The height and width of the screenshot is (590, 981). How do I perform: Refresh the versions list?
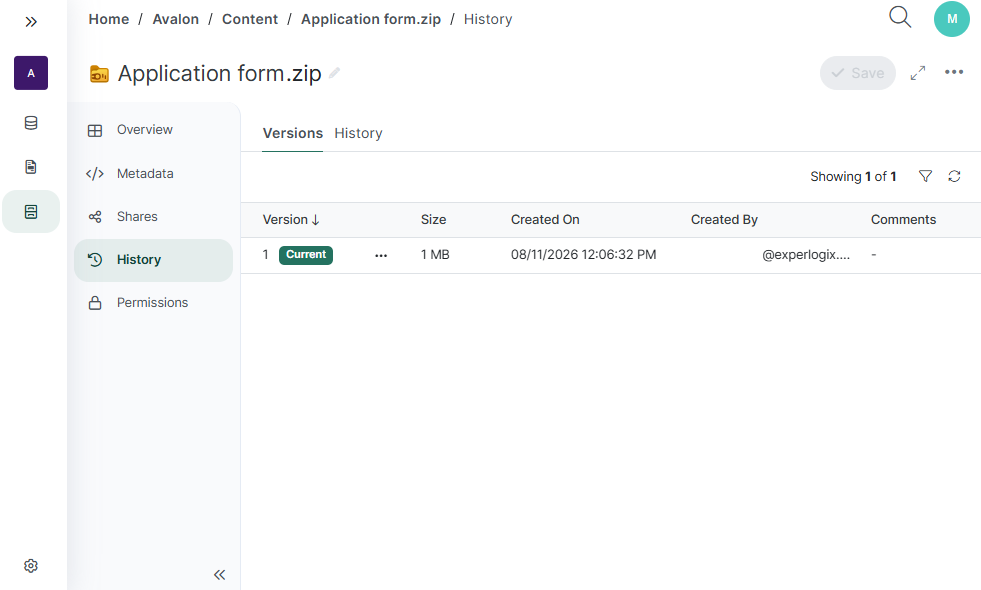(x=954, y=176)
